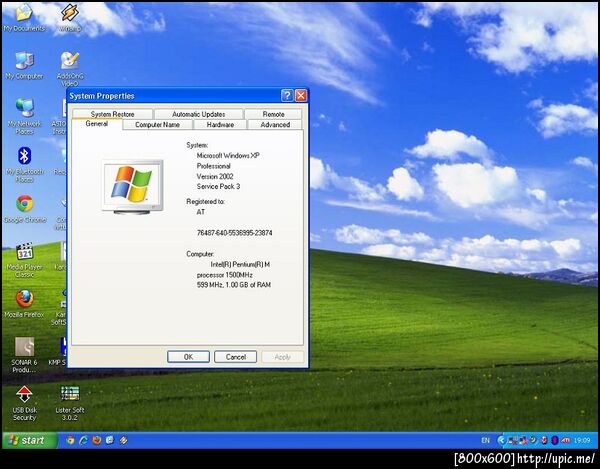Click Winamp in the Quick Launch bar
Image resolution: width=600 pixels, height=469 pixels.
pyautogui.click(x=123, y=440)
